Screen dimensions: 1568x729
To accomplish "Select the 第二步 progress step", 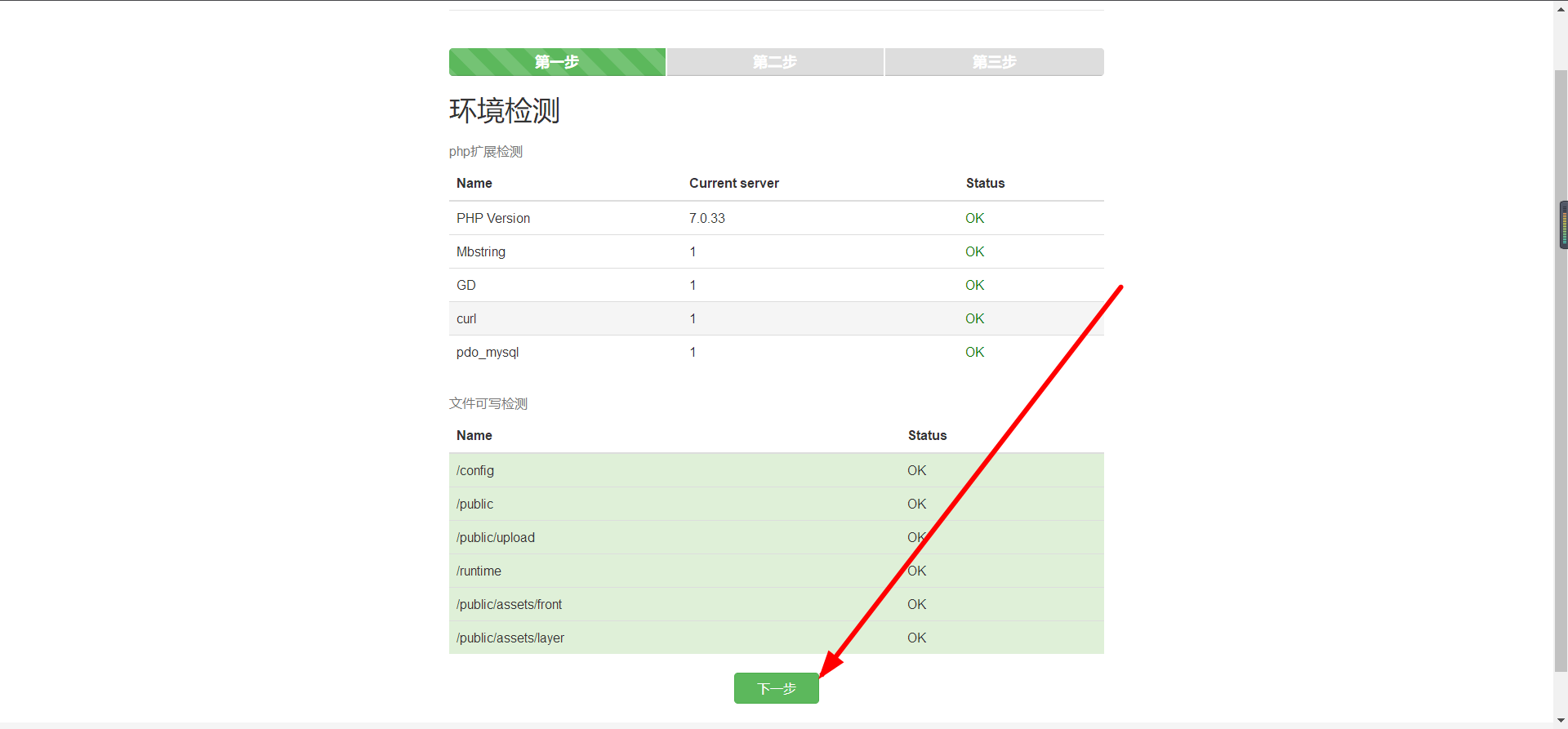I will (x=775, y=62).
